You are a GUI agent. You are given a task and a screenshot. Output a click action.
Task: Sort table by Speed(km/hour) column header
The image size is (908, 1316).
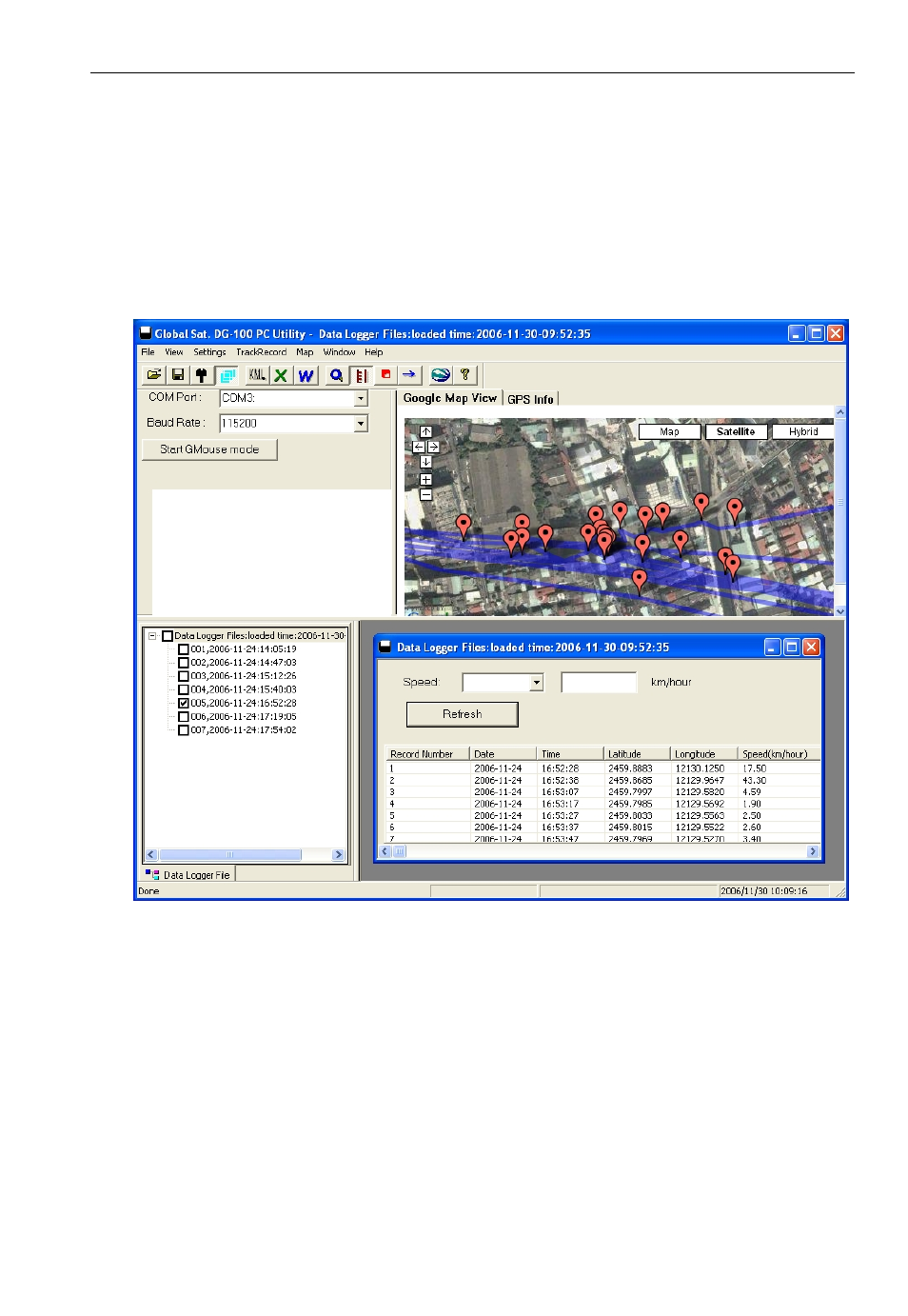[x=780, y=753]
